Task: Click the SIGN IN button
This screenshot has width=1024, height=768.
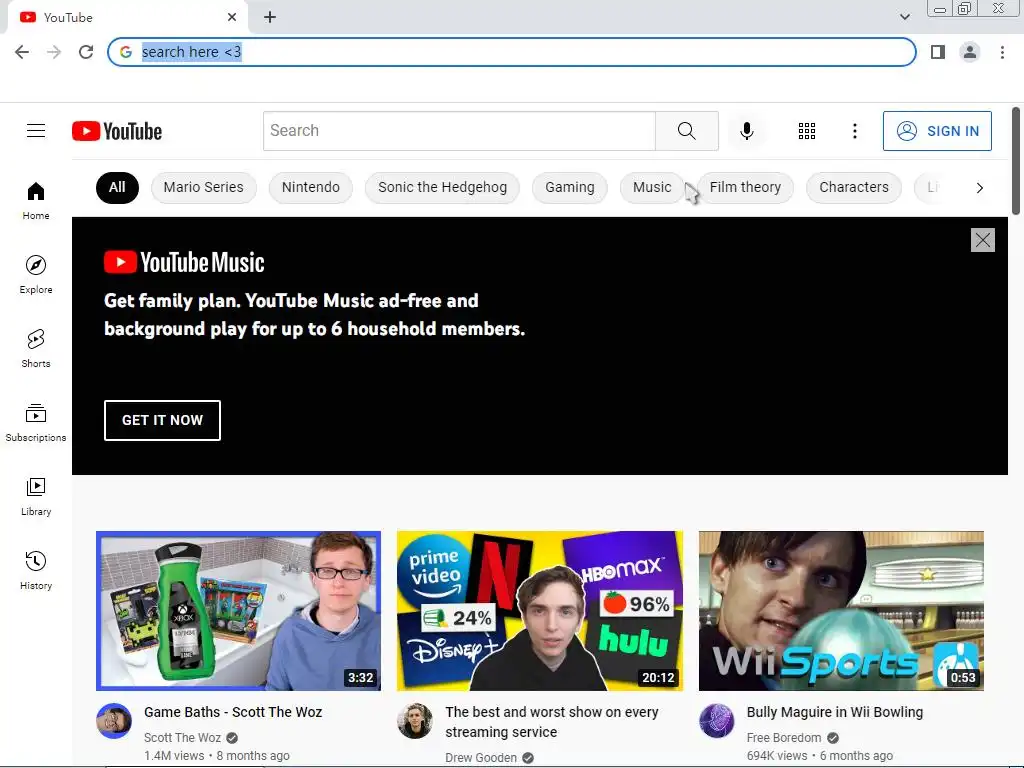Action: [937, 131]
